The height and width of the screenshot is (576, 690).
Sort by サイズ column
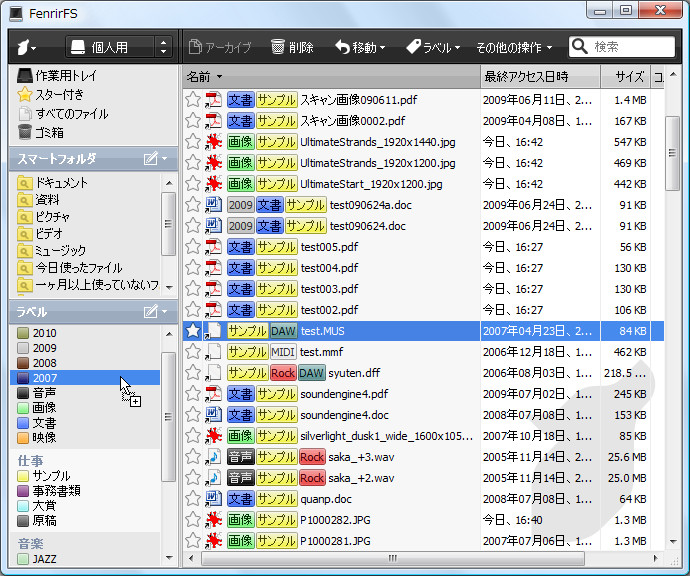point(625,77)
